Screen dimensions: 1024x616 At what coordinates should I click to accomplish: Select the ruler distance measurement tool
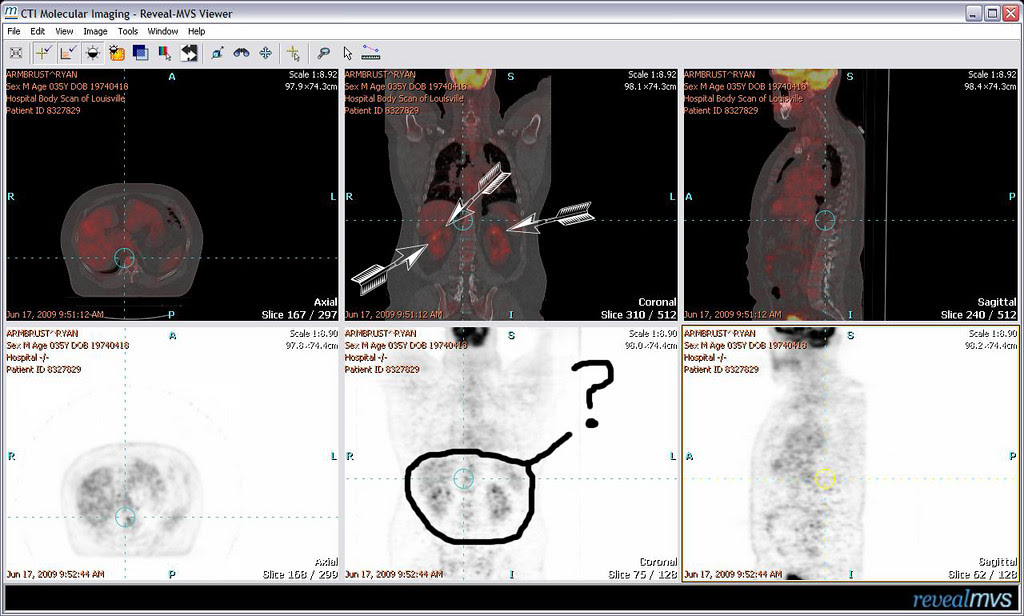point(371,53)
